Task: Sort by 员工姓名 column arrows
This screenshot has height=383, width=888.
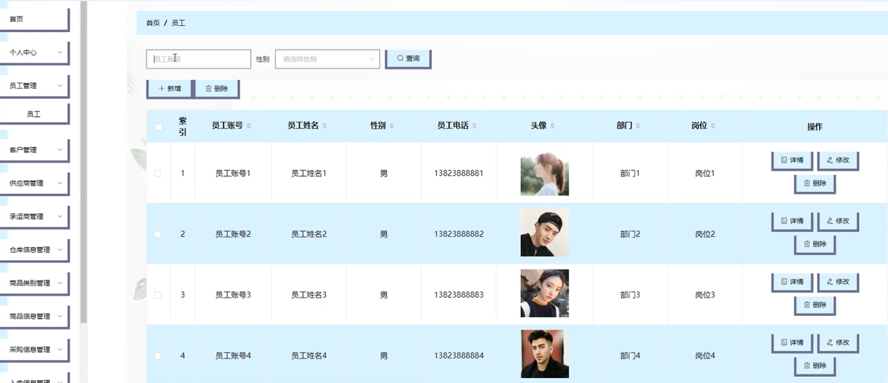Action: (x=325, y=126)
